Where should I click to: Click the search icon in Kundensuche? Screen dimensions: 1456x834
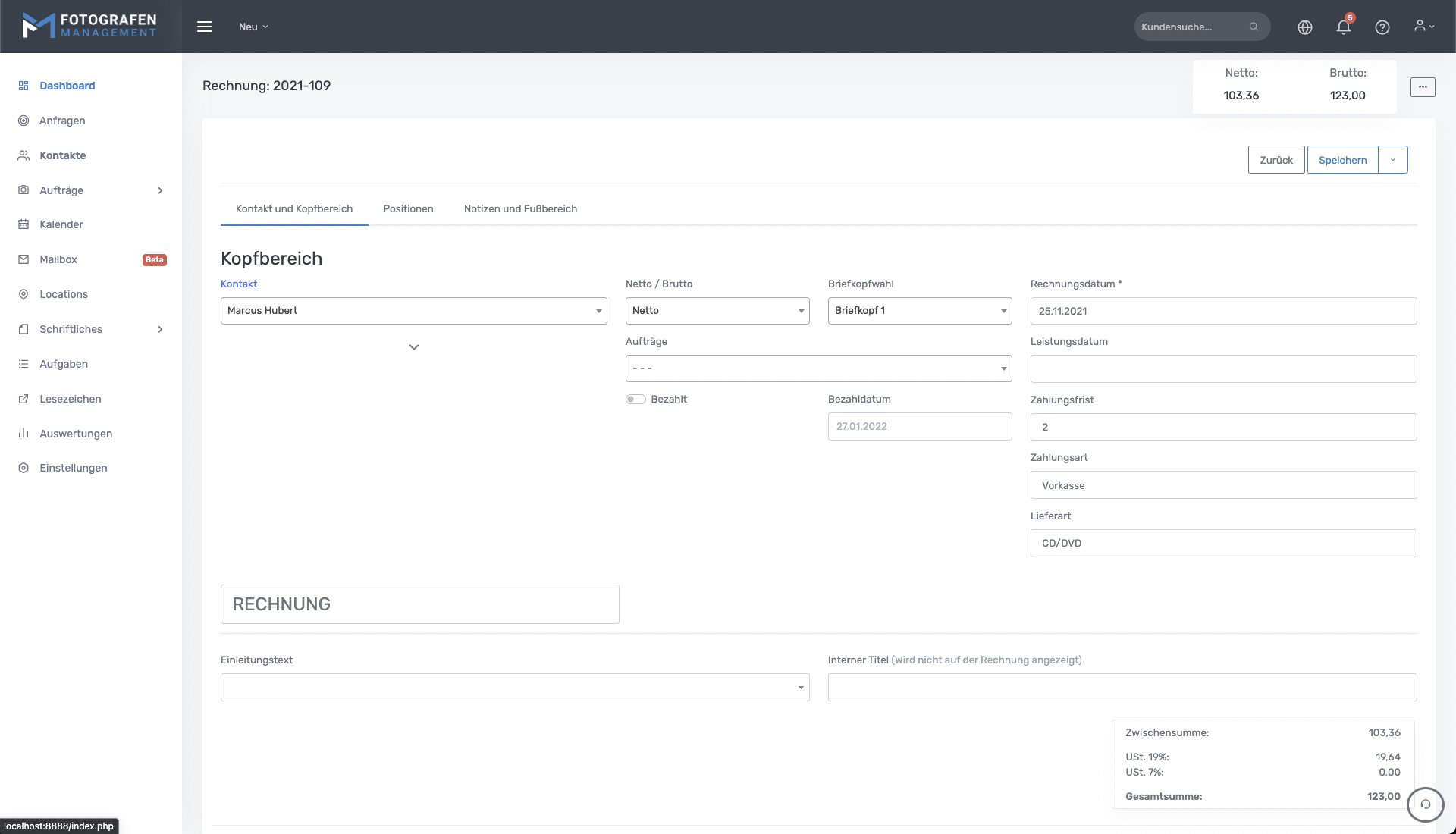pyautogui.click(x=1254, y=27)
